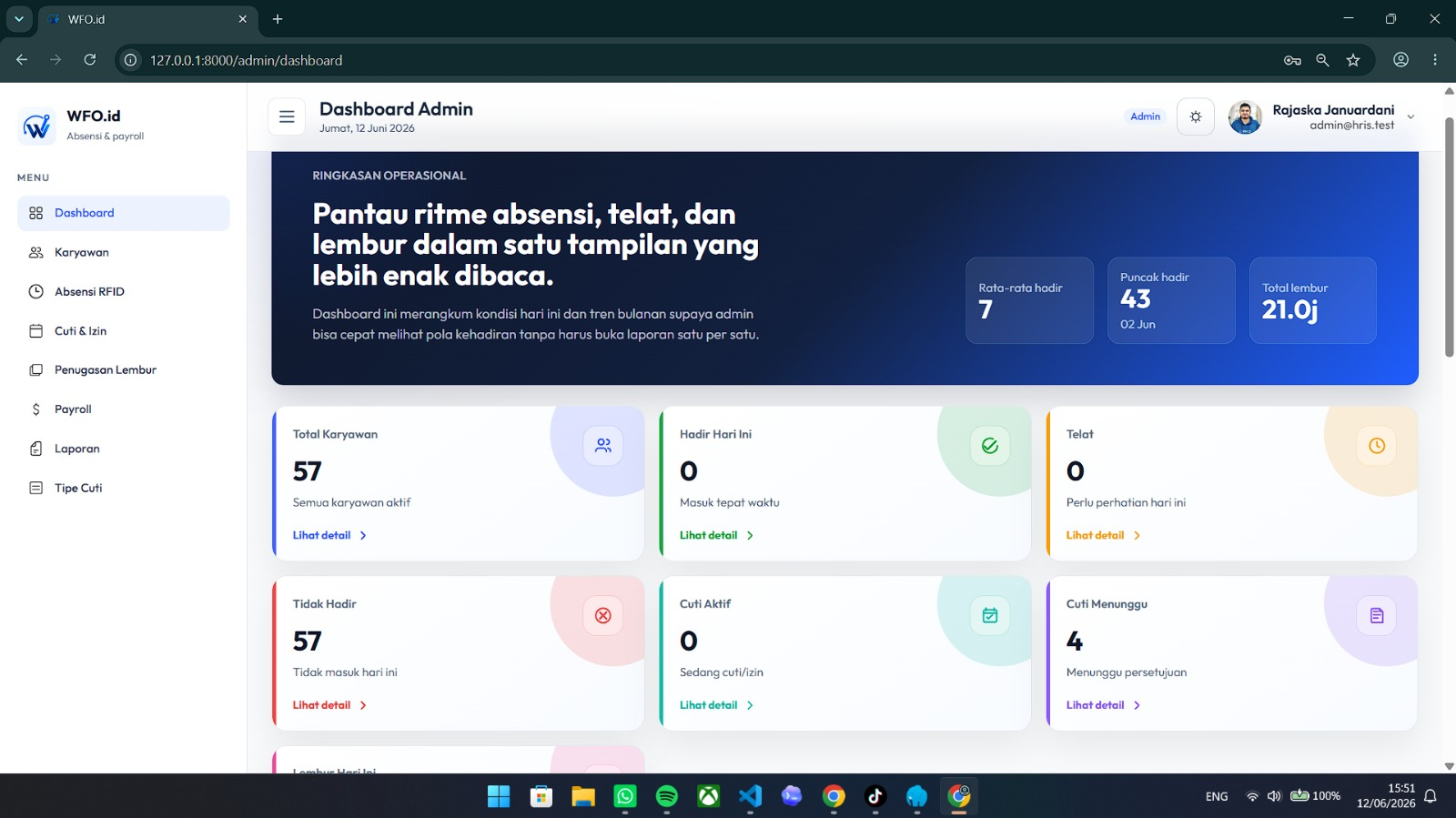The height and width of the screenshot is (818, 1456).
Task: Open the tab search dropdown arrow
Action: point(18,19)
